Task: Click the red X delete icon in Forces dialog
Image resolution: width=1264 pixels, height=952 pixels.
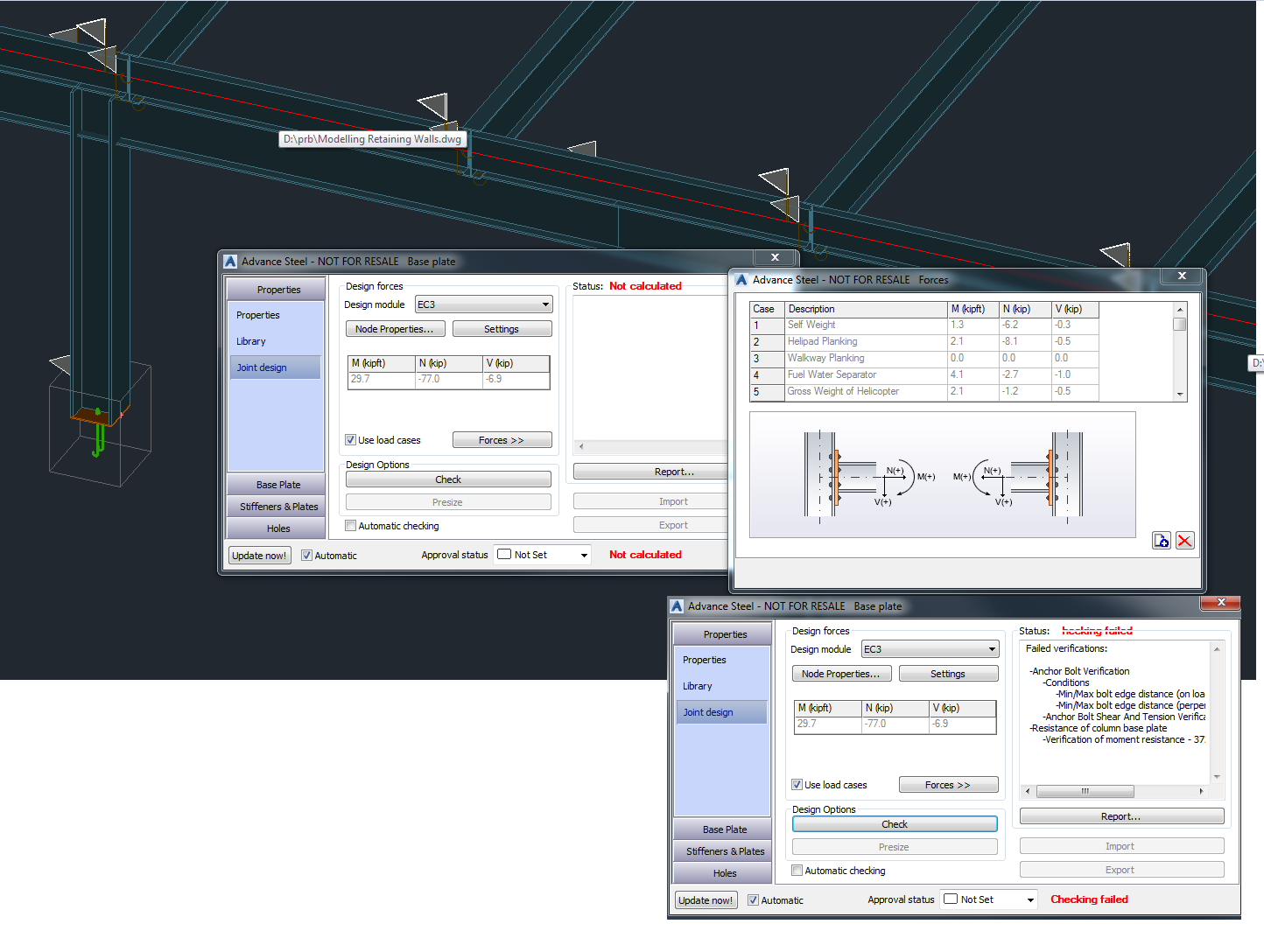Action: pyautogui.click(x=1185, y=541)
